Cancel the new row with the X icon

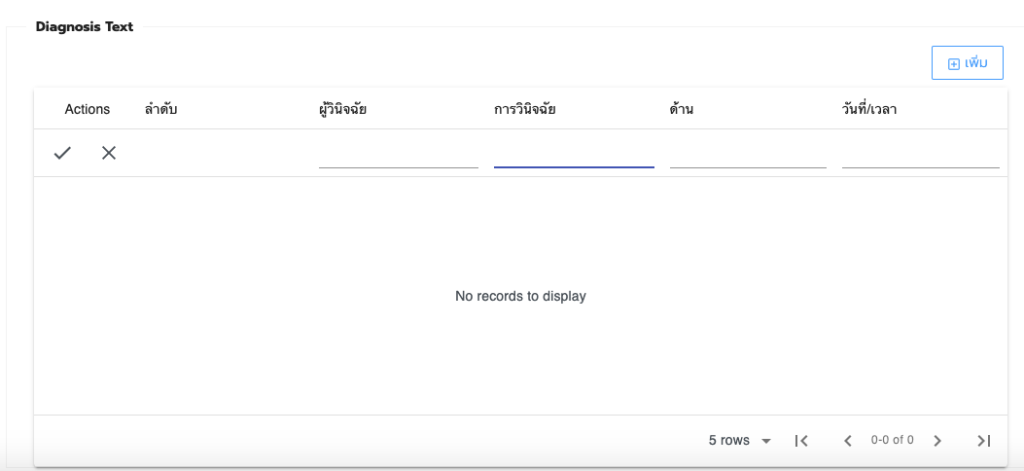109,153
